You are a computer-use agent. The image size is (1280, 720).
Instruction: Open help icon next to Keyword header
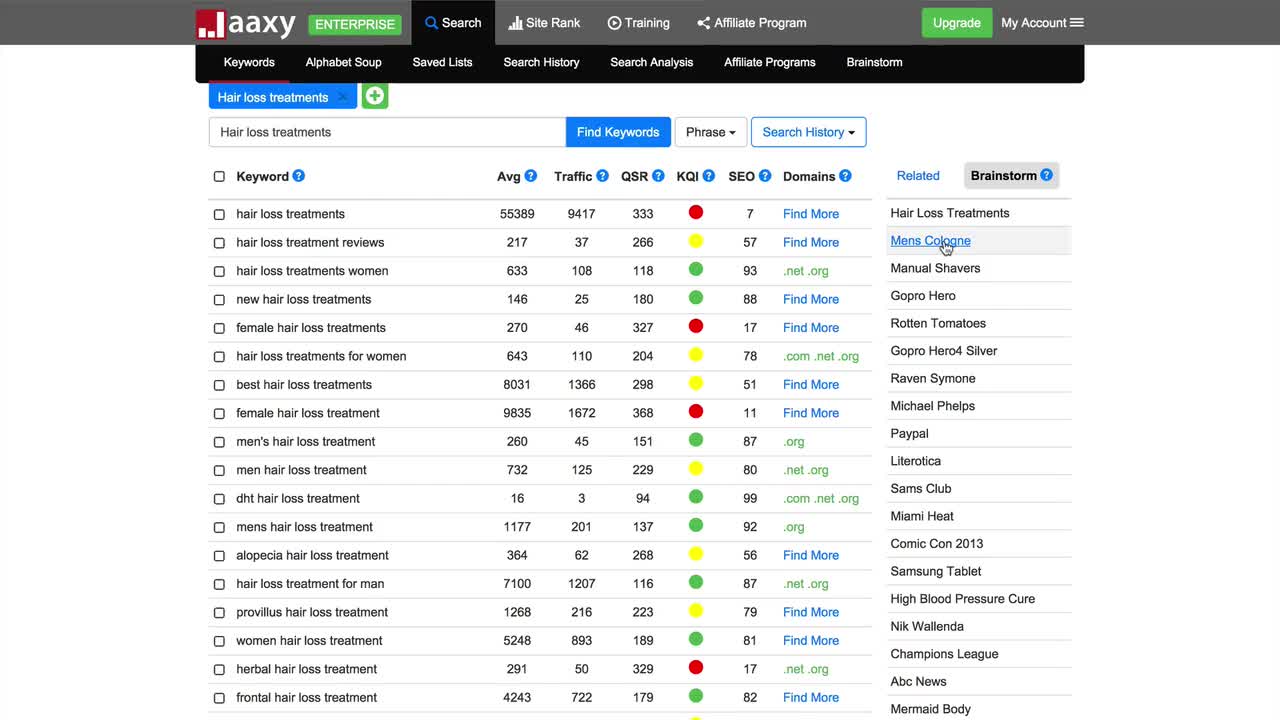pos(299,176)
